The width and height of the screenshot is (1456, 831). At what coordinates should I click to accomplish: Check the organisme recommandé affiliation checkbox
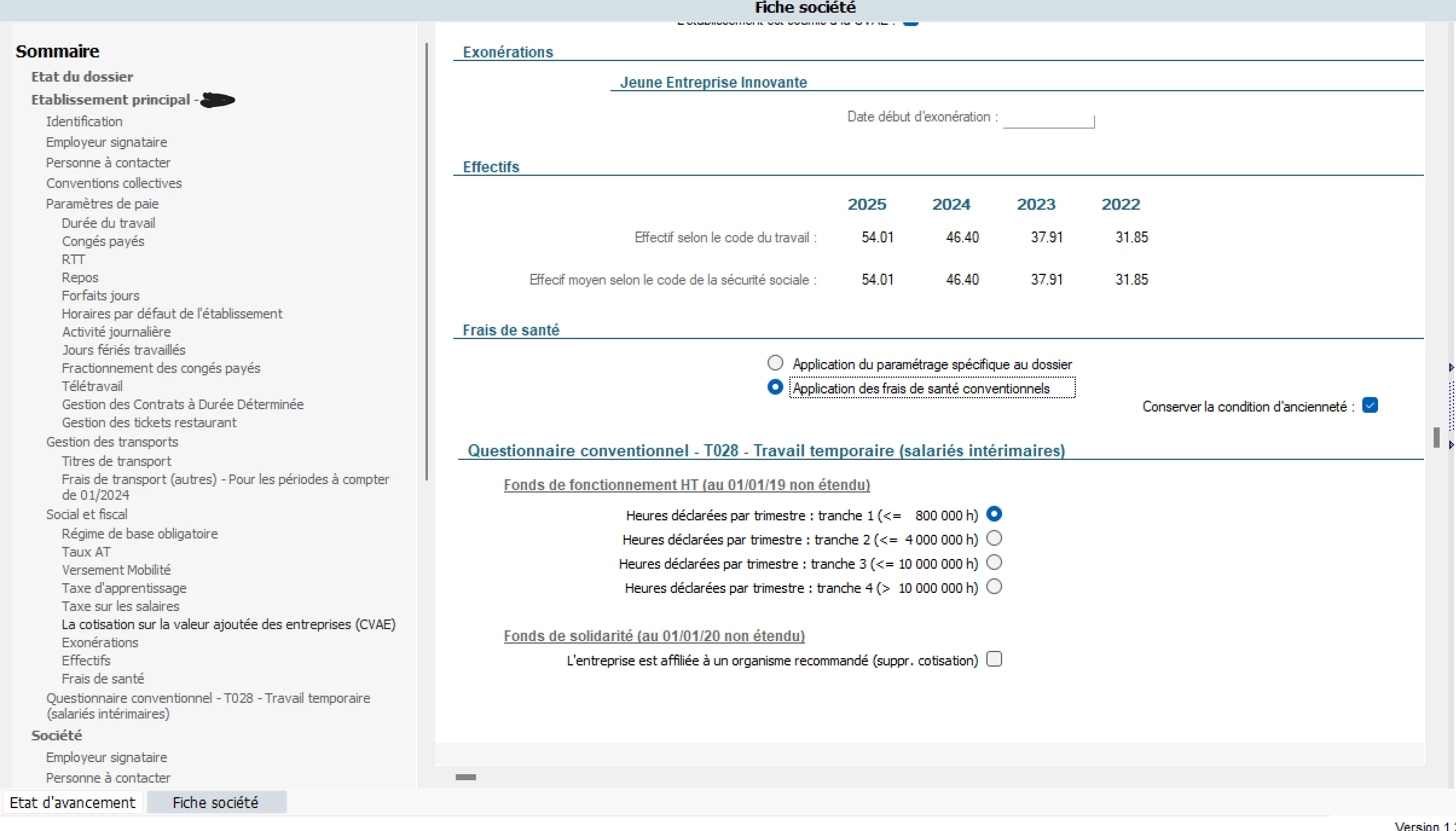(994, 659)
